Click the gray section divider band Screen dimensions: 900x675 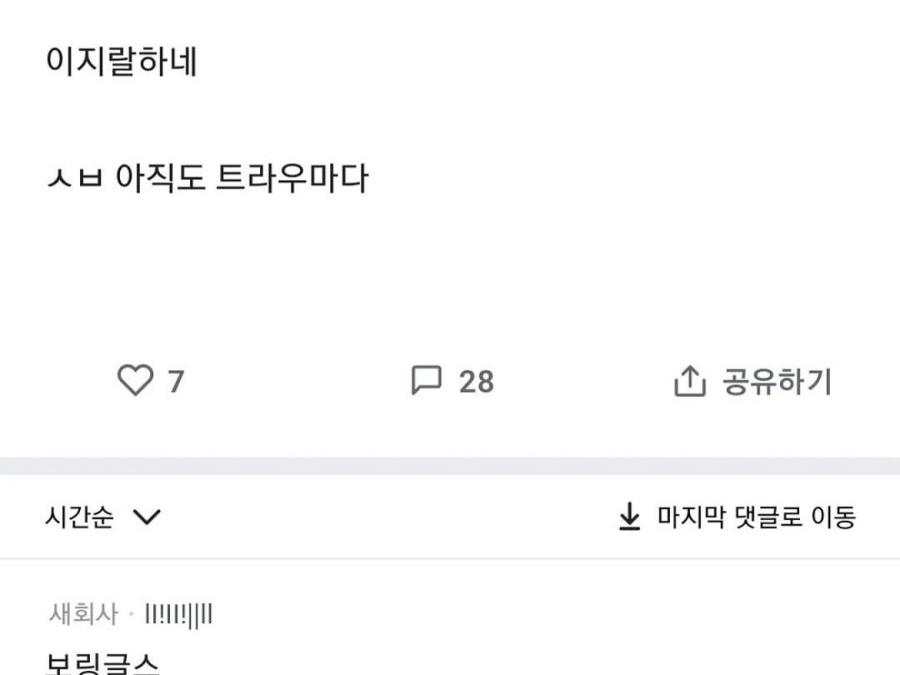coord(450,466)
